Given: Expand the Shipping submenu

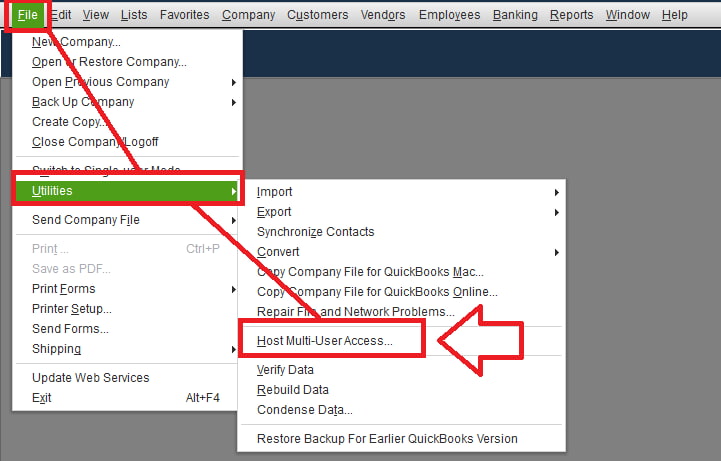Looking at the screenshot, I should tap(127, 349).
